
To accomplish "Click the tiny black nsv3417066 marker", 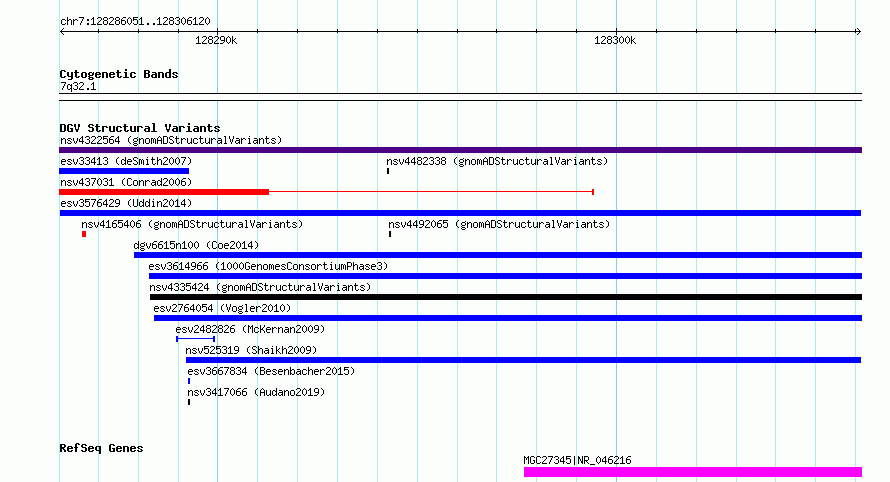I will pyautogui.click(x=189, y=402).
